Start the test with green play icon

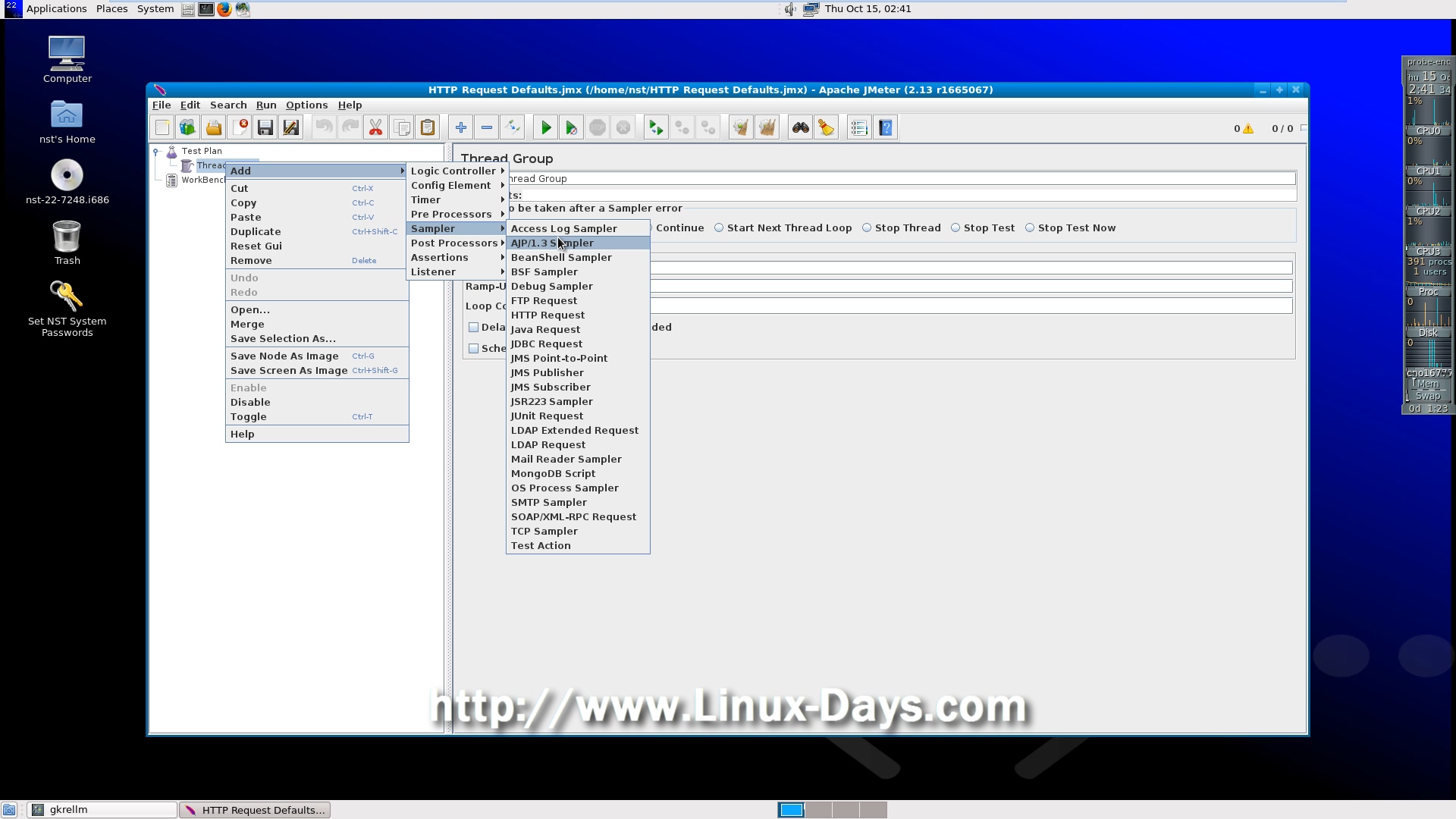[545, 128]
